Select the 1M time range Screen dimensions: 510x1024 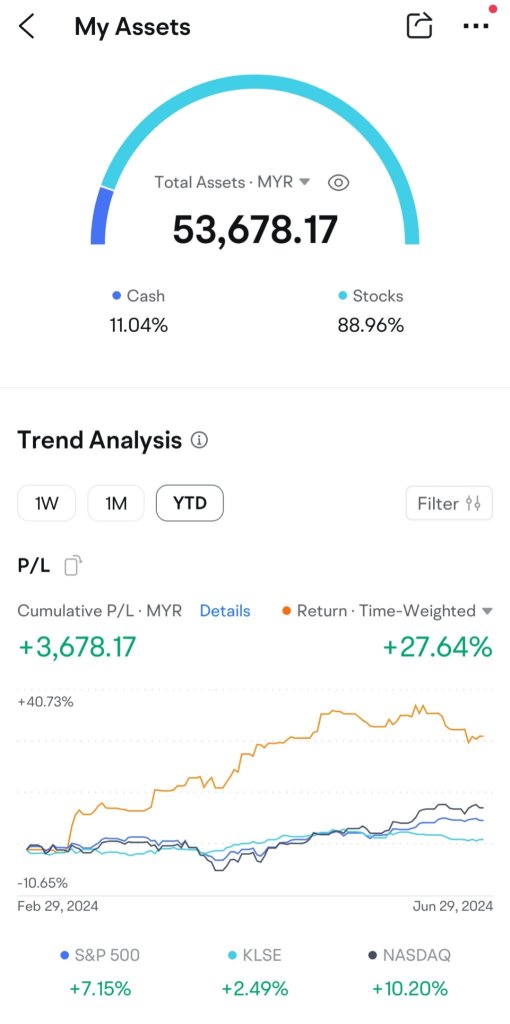click(x=116, y=504)
